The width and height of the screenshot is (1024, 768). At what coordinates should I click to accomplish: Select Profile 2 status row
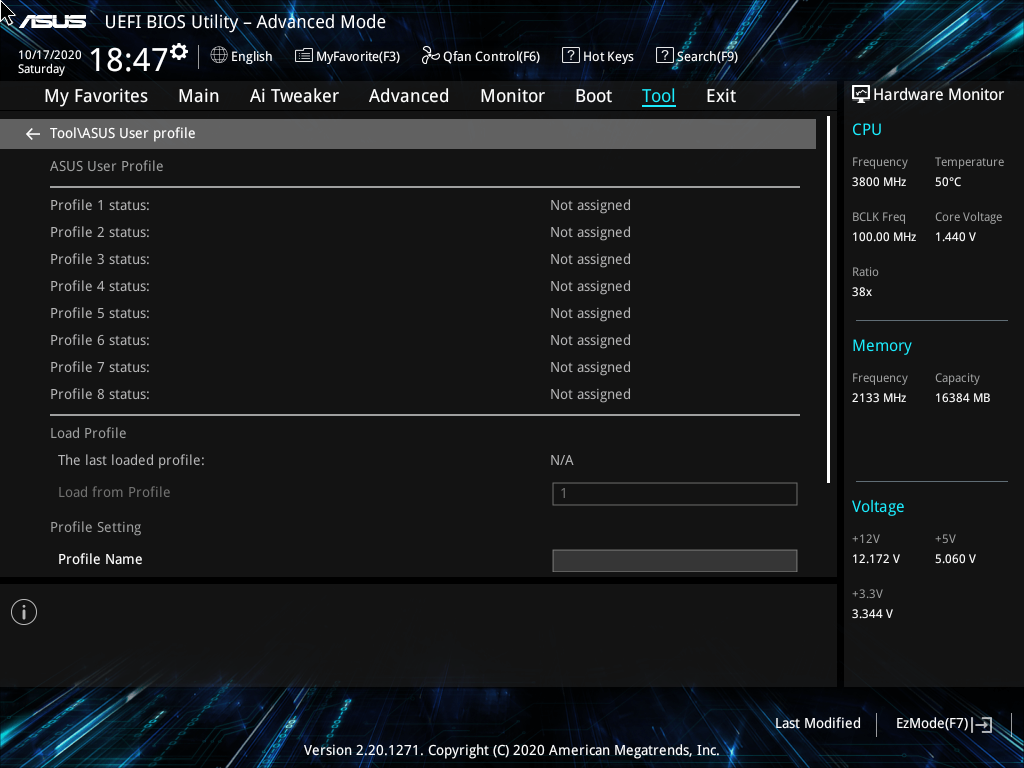pos(424,232)
